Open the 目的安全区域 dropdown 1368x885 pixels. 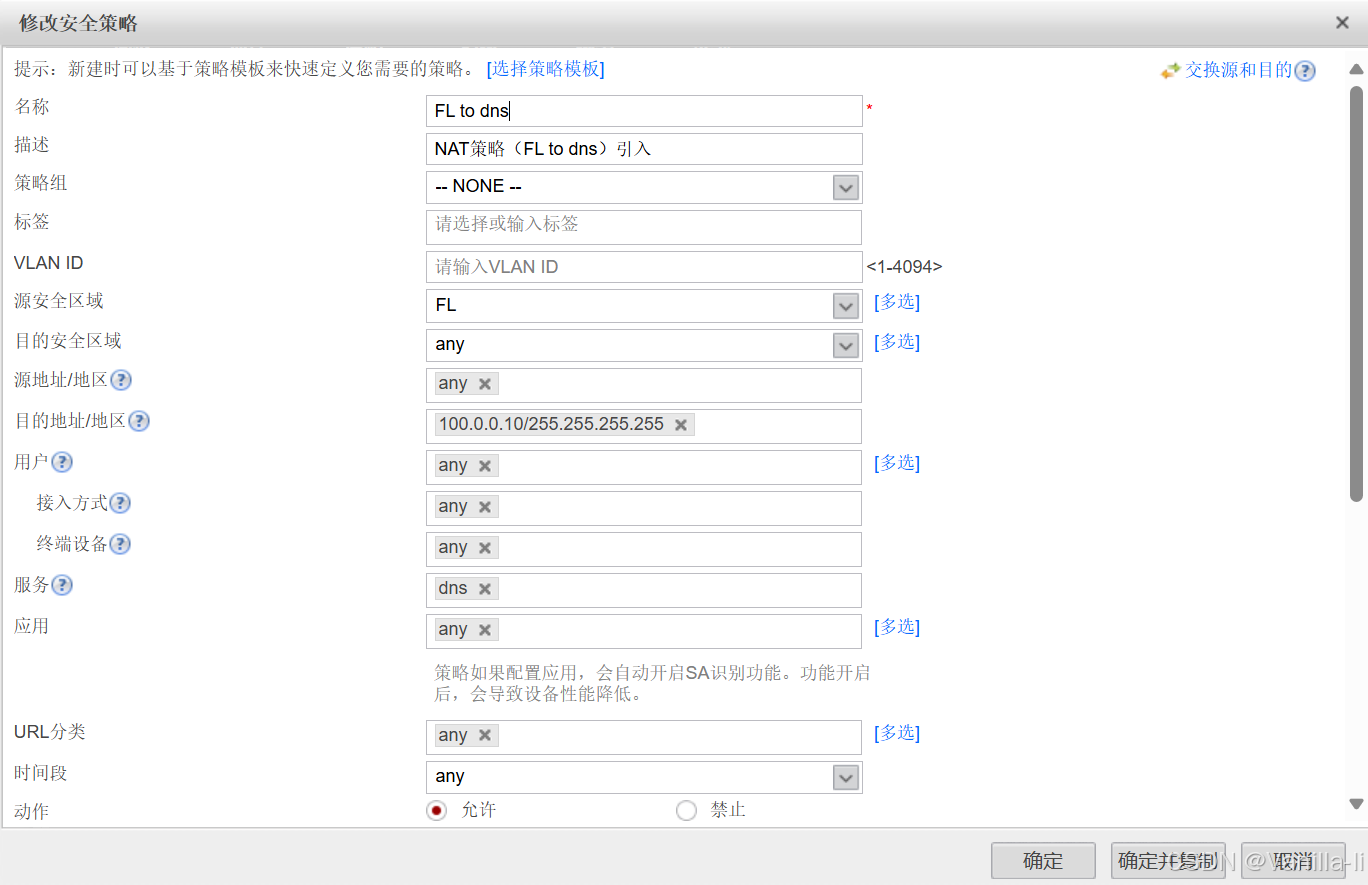[x=846, y=345]
